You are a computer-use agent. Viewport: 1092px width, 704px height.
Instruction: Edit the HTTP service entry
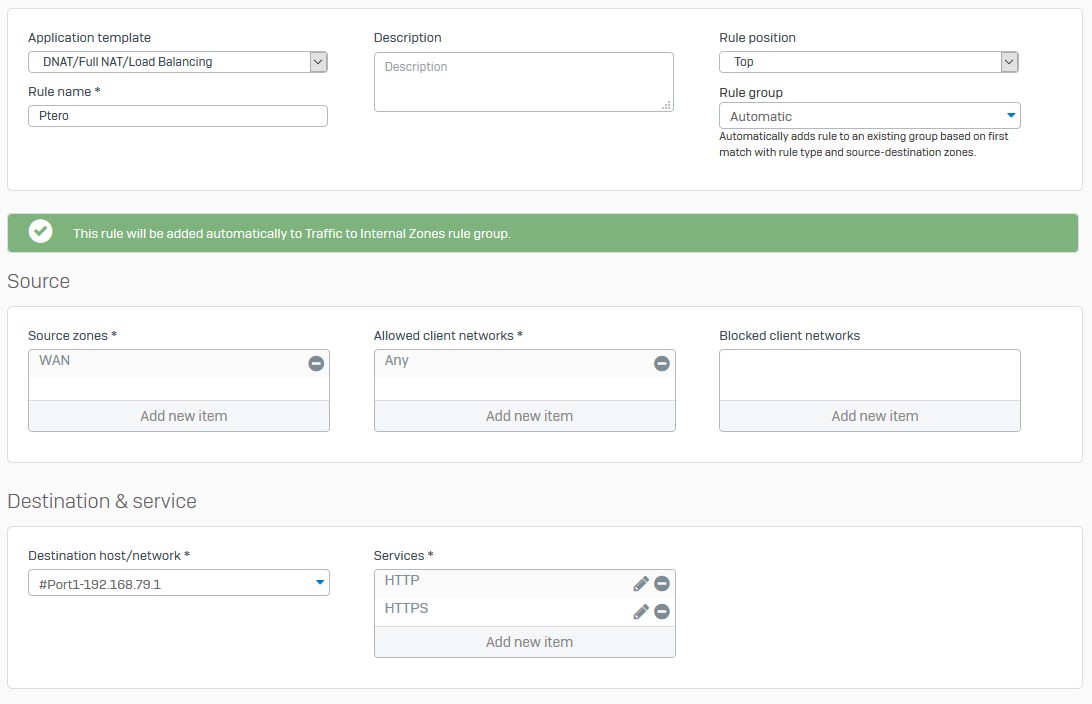pos(641,584)
